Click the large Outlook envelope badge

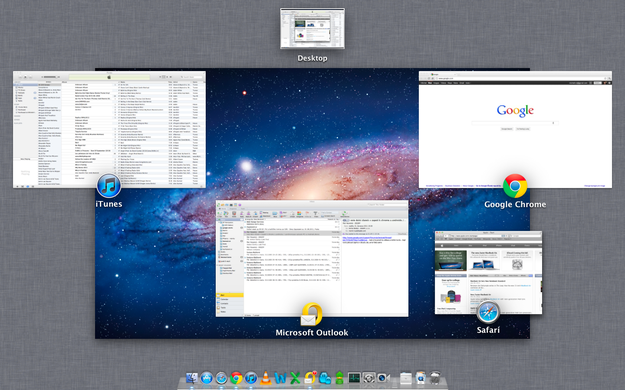pyautogui.click(x=311, y=315)
